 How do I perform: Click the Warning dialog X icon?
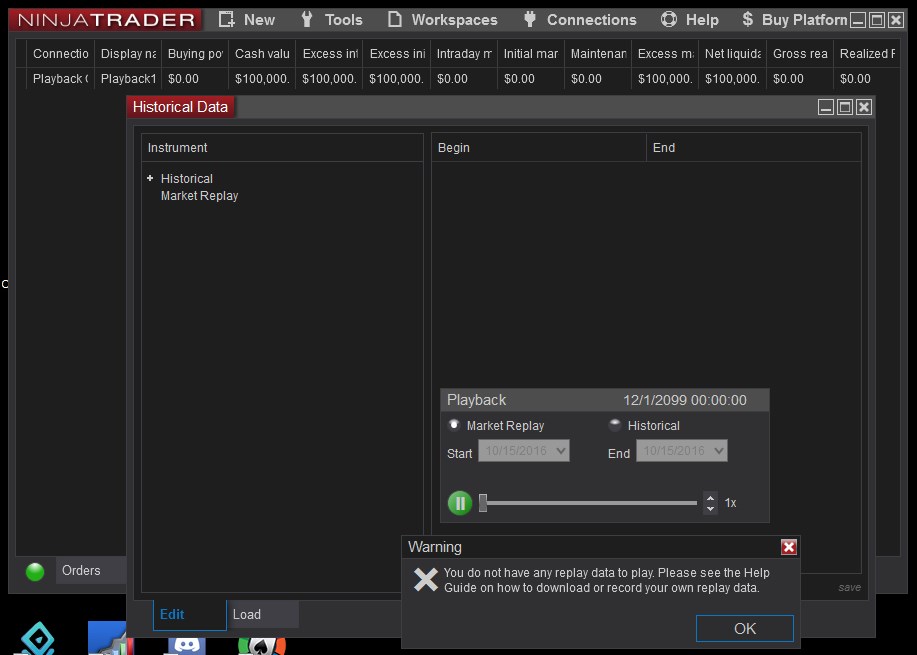pos(425,580)
